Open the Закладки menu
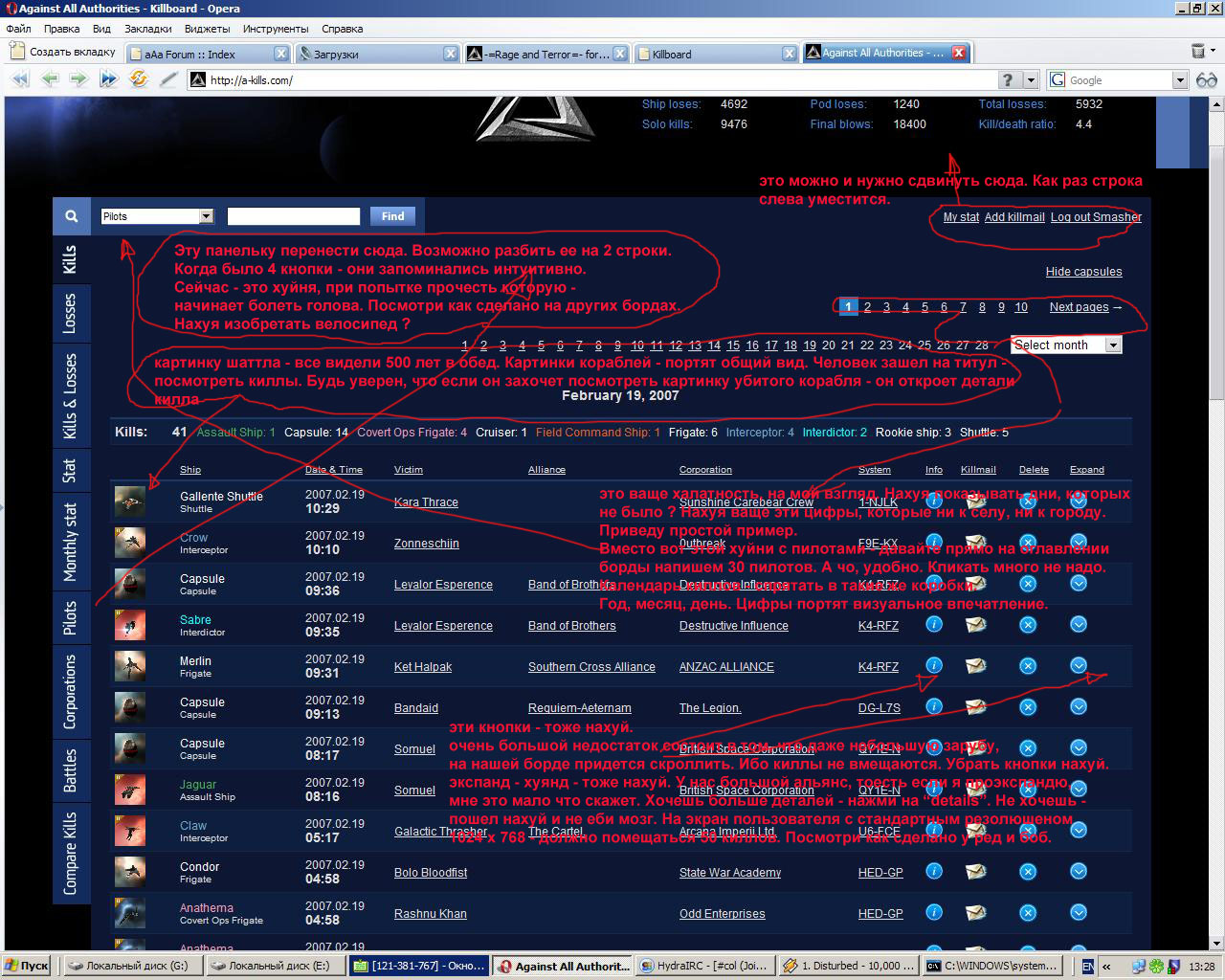The width and height of the screenshot is (1225, 980). click(147, 29)
